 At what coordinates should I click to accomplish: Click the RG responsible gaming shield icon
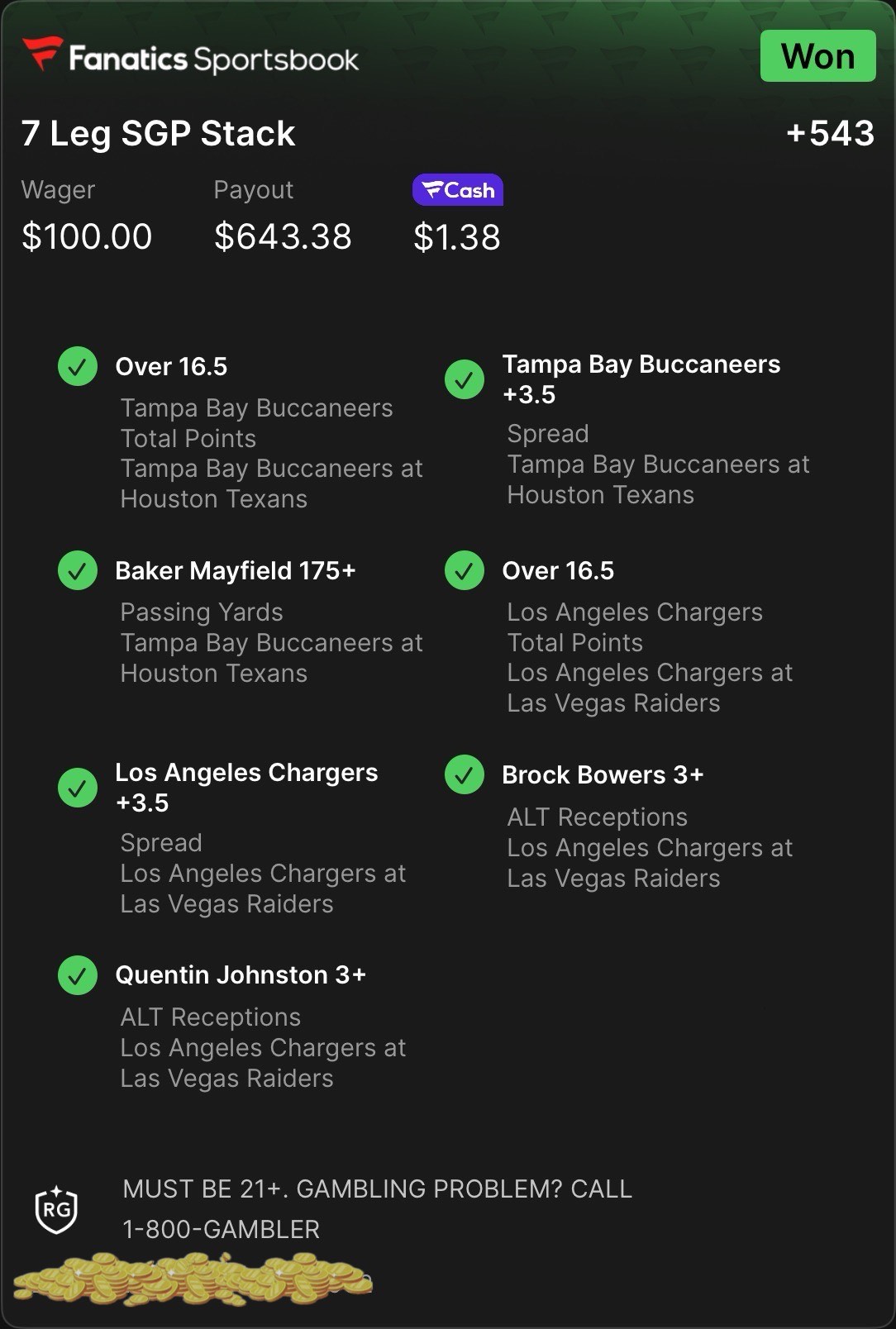click(x=56, y=1210)
